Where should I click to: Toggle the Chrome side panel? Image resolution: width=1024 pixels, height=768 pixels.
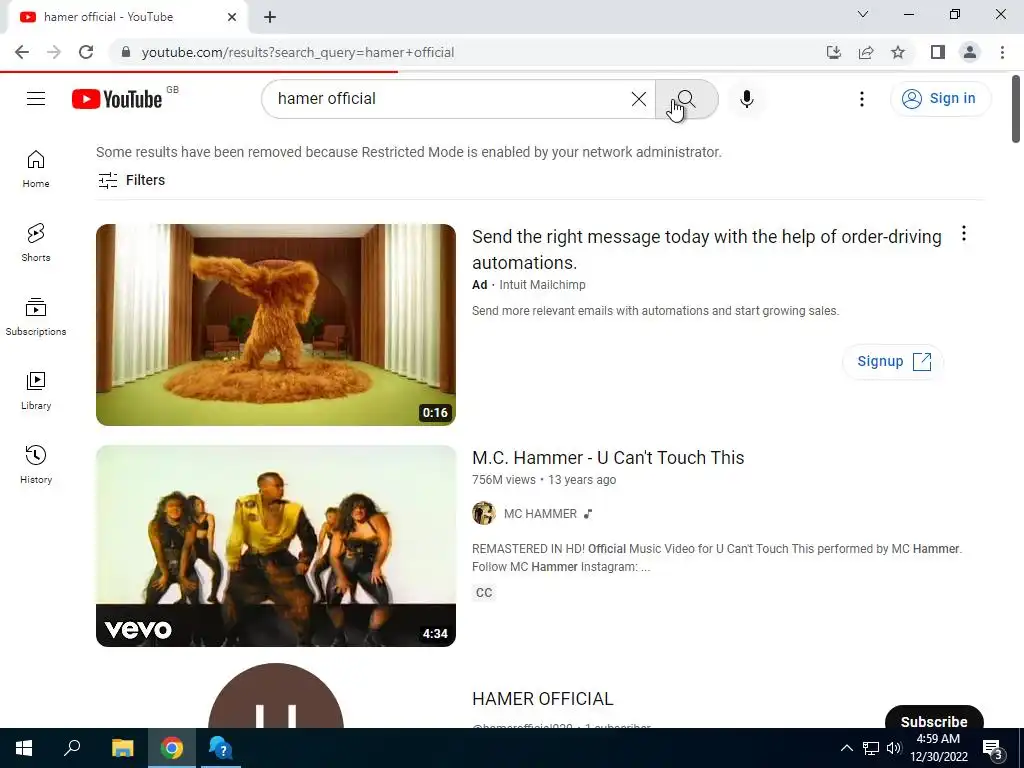pyautogui.click(x=938, y=52)
